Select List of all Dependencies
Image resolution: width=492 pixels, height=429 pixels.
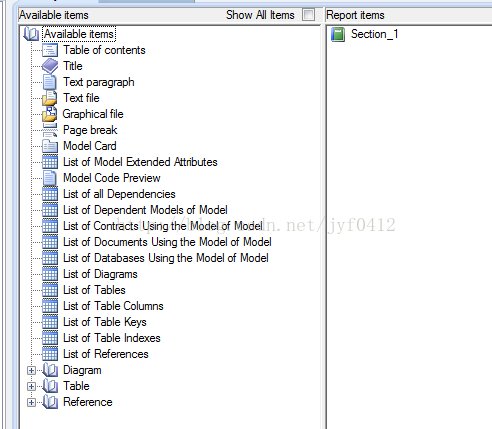[x=119, y=194]
